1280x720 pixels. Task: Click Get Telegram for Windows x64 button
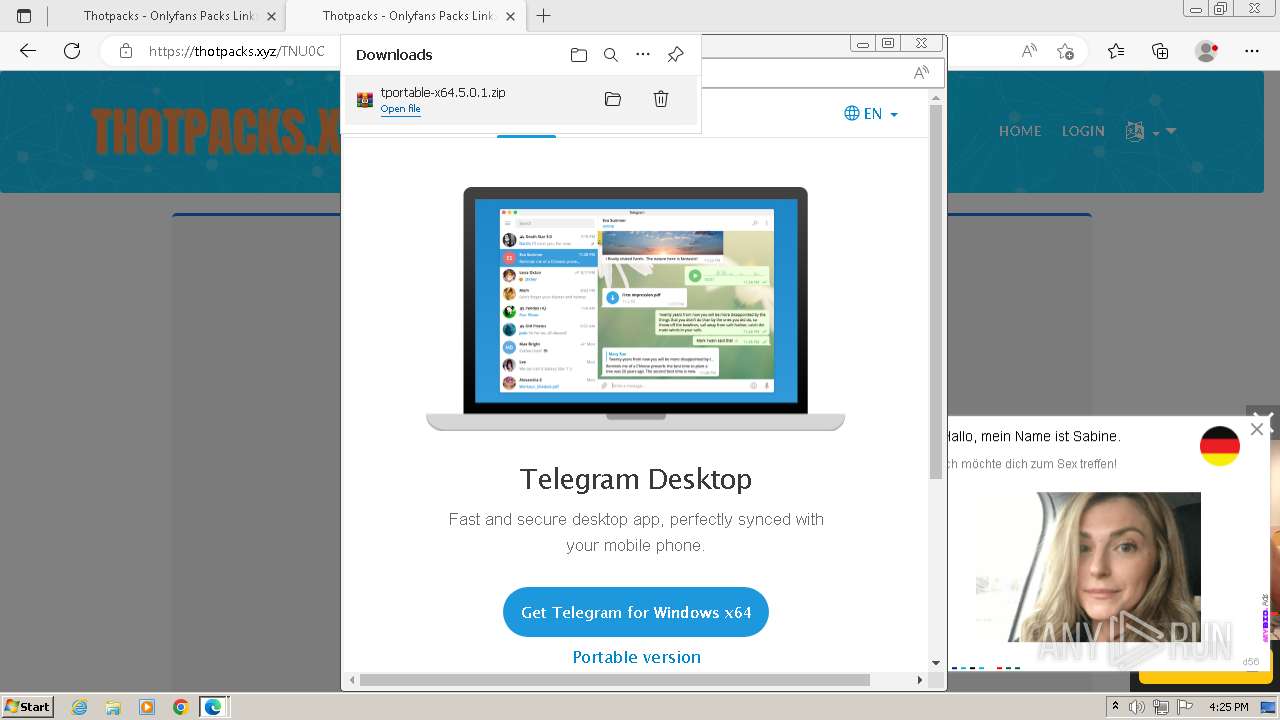pyautogui.click(x=636, y=612)
